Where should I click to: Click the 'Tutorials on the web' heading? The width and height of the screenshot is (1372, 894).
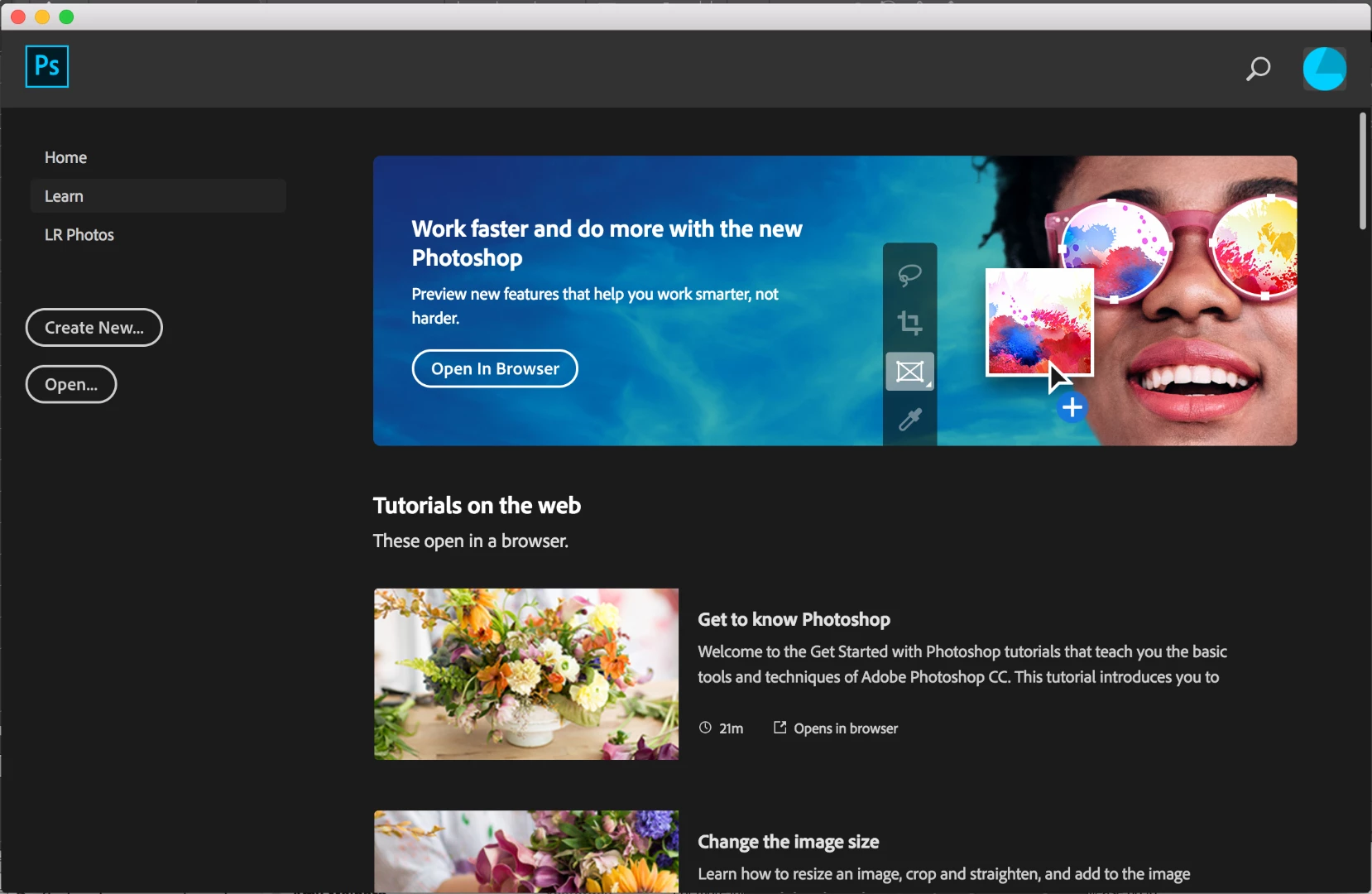(x=477, y=506)
